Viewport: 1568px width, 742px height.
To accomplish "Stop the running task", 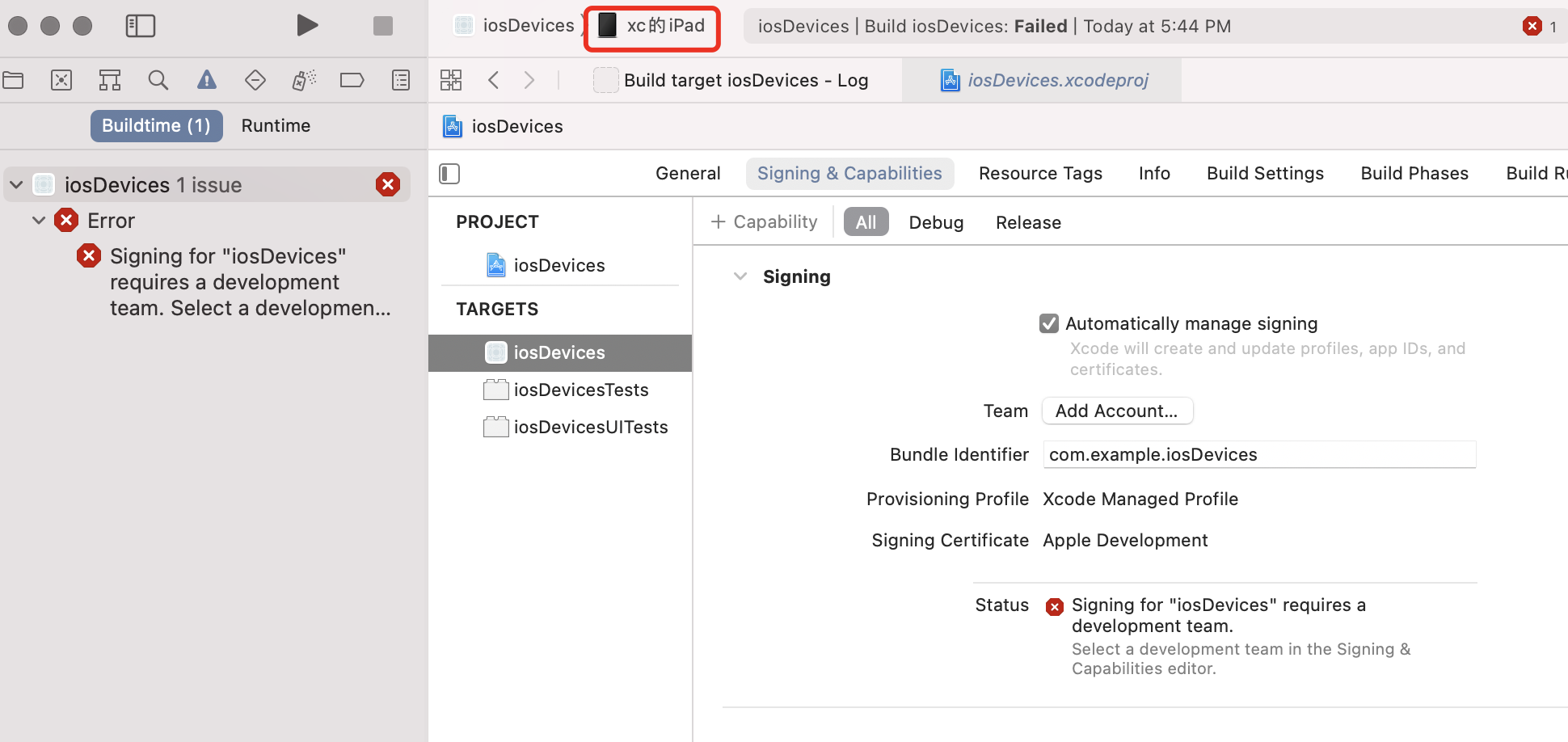I will click(x=383, y=26).
